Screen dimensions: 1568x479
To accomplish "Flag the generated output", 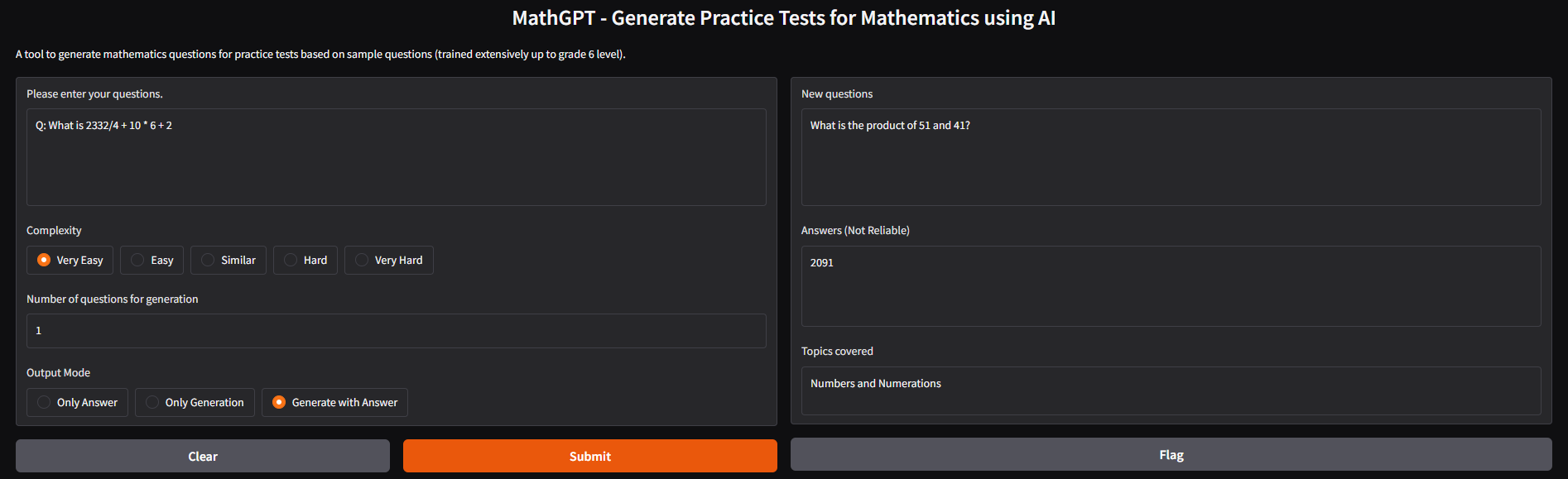I will [1171, 454].
